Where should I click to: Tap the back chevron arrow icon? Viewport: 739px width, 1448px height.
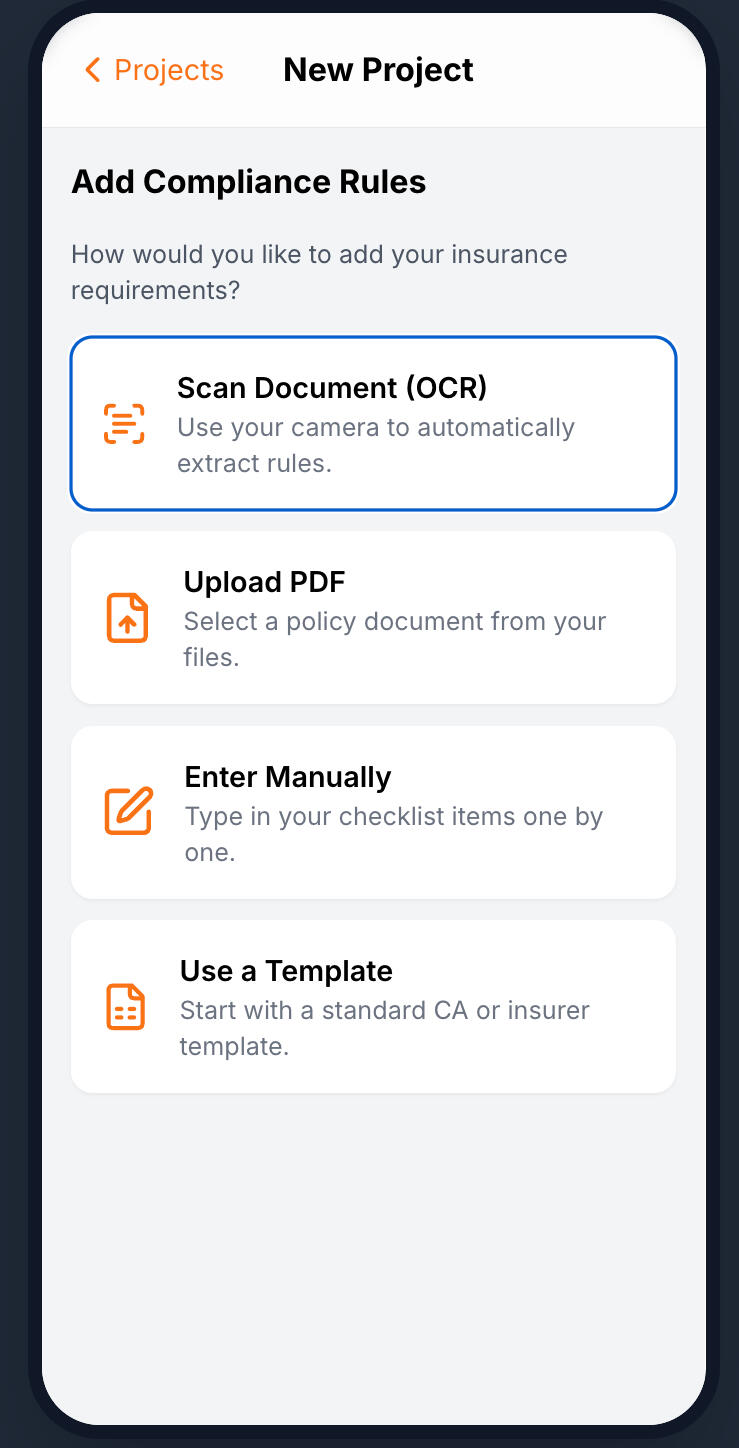(93, 70)
